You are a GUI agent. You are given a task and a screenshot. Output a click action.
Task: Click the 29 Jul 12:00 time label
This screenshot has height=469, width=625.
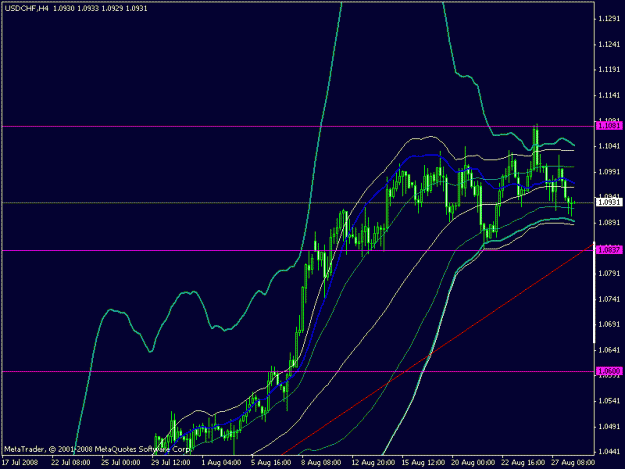[x=171, y=462]
